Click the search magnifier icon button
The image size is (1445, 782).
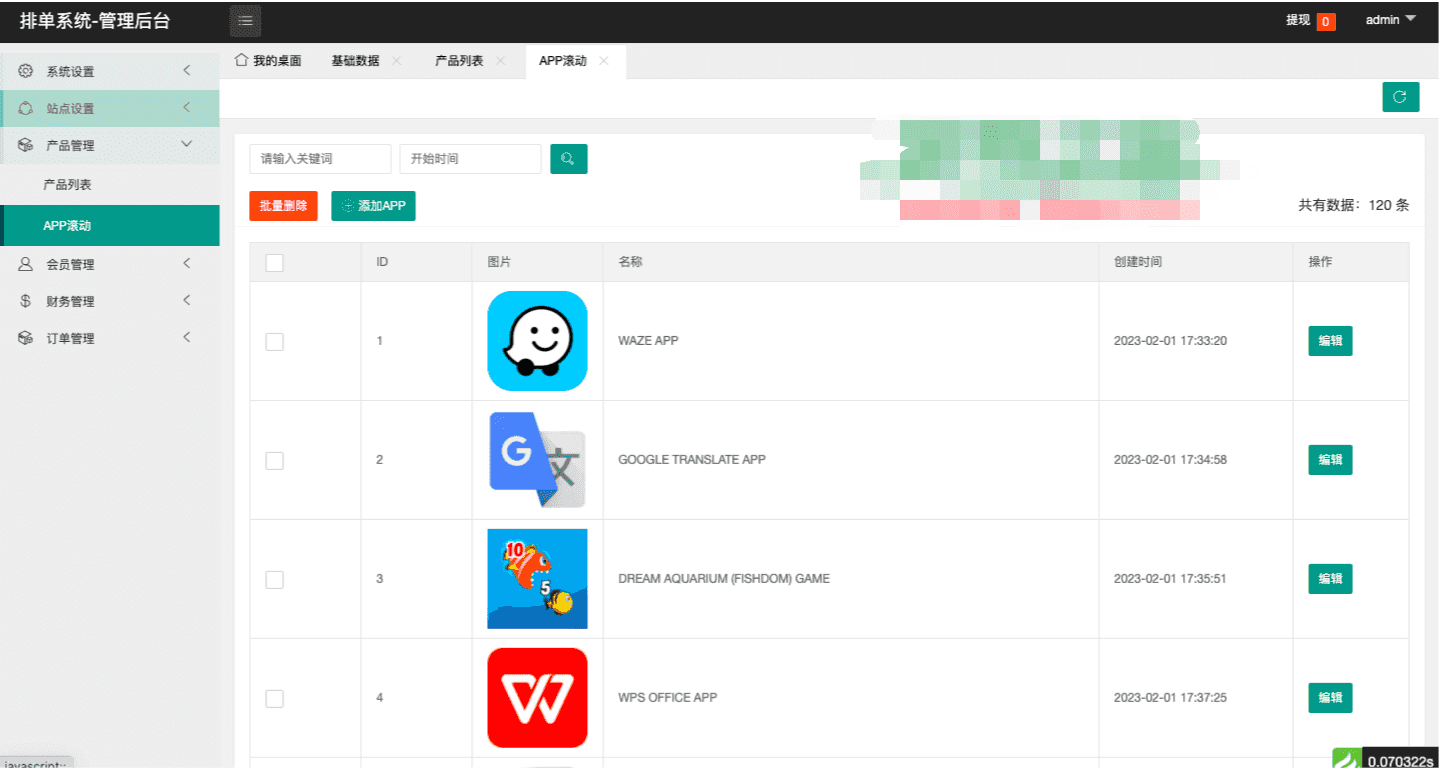coord(568,159)
